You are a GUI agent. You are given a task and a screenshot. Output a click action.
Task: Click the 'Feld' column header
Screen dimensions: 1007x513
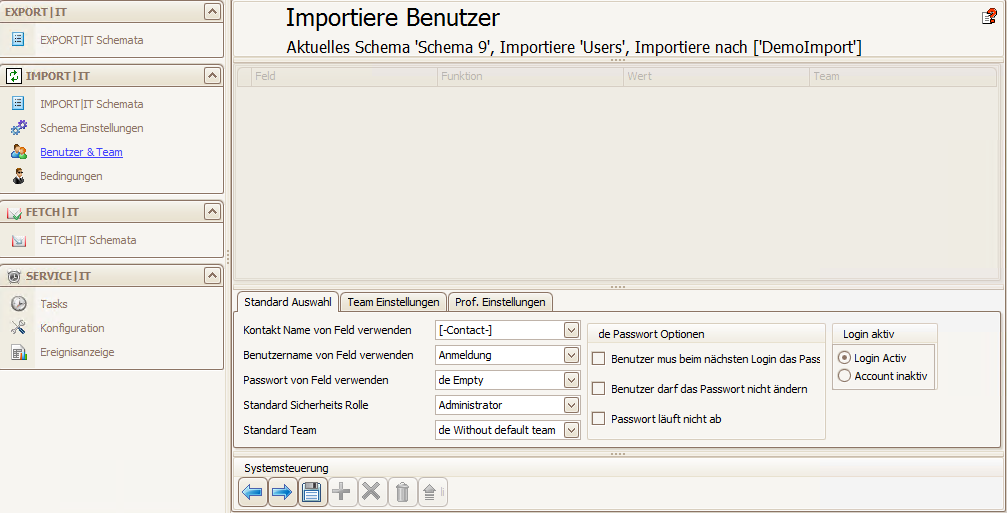[x=344, y=76]
